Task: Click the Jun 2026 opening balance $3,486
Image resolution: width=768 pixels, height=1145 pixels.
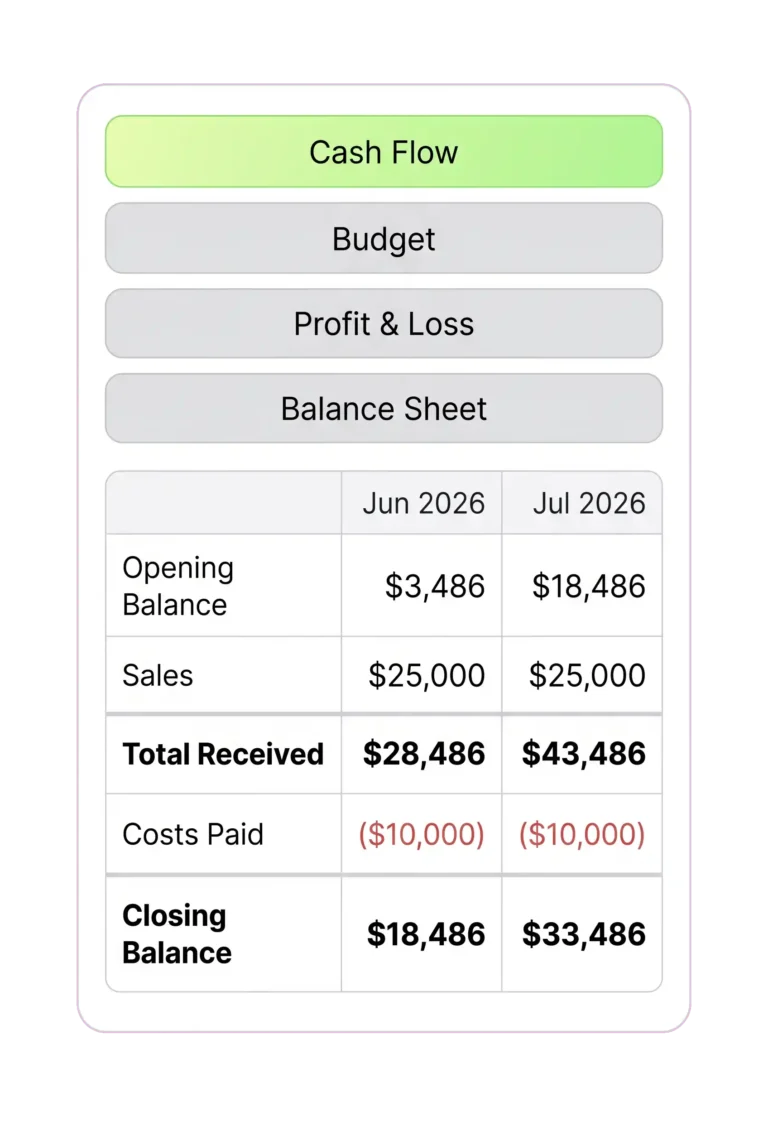Action: [435, 586]
